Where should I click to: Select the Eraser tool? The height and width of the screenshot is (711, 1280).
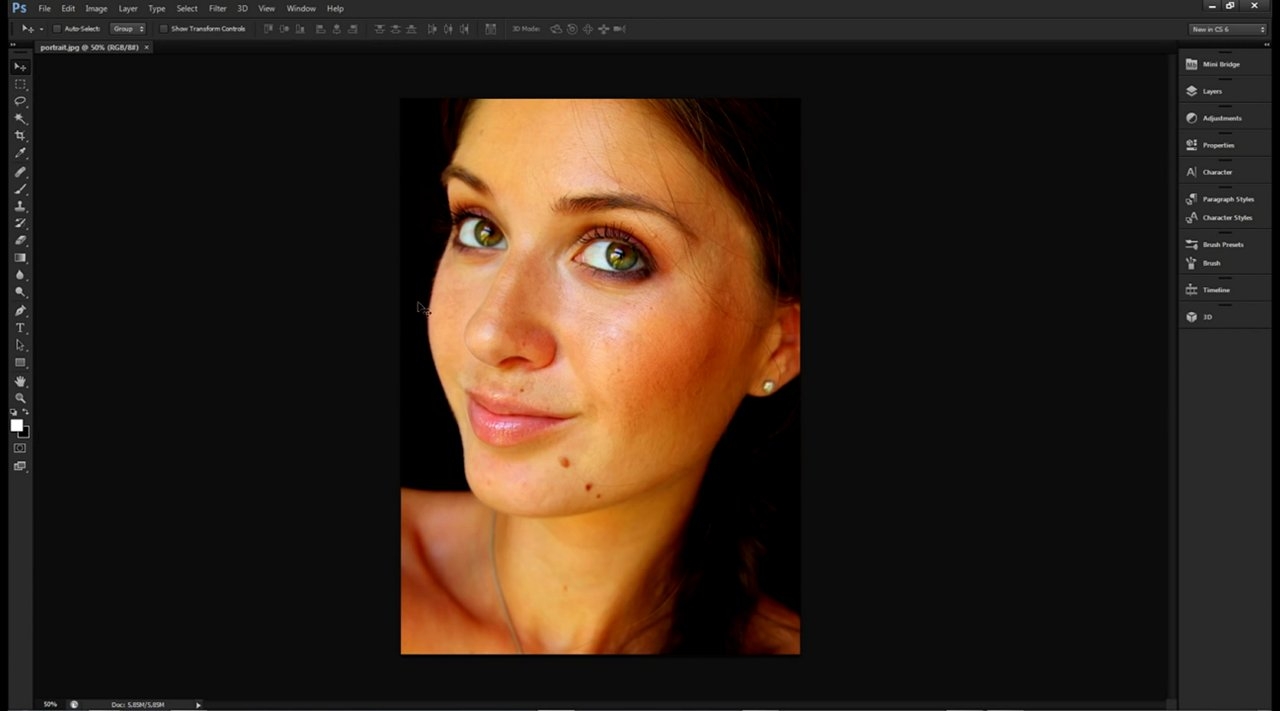[x=20, y=240]
